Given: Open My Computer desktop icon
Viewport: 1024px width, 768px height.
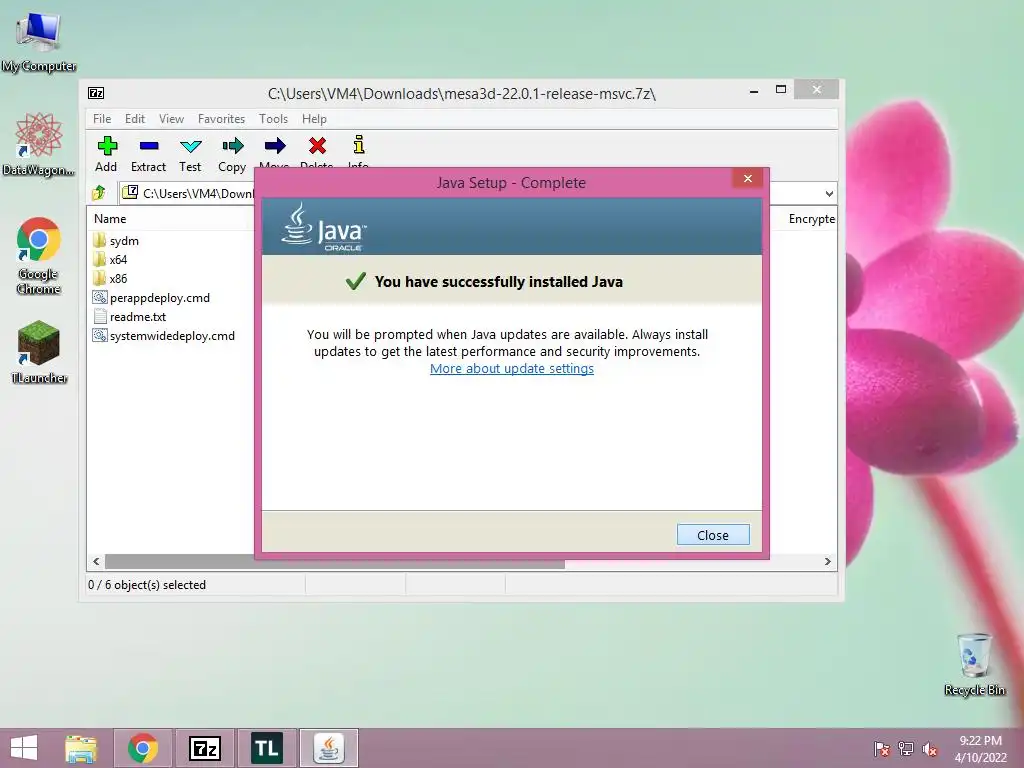Looking at the screenshot, I should point(39,42).
